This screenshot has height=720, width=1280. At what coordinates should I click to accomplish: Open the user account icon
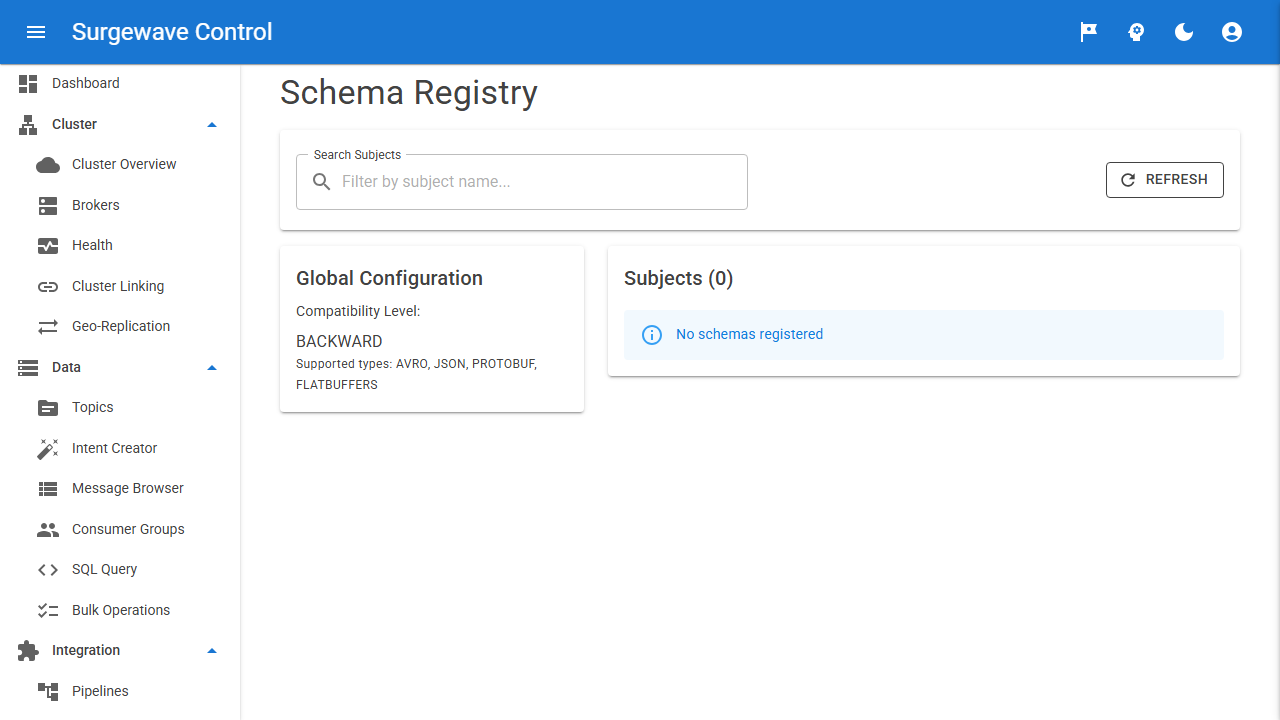1232,32
